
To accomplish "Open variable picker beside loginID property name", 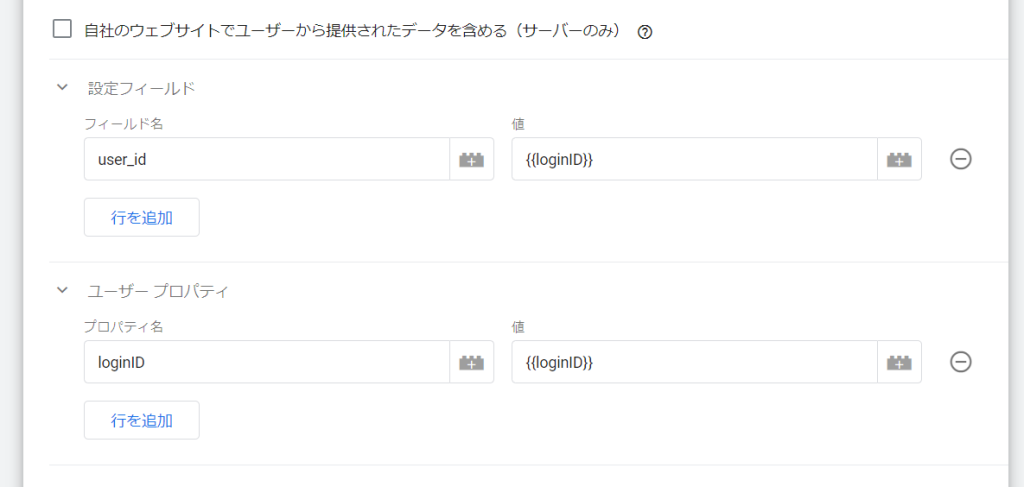I will (472, 362).
